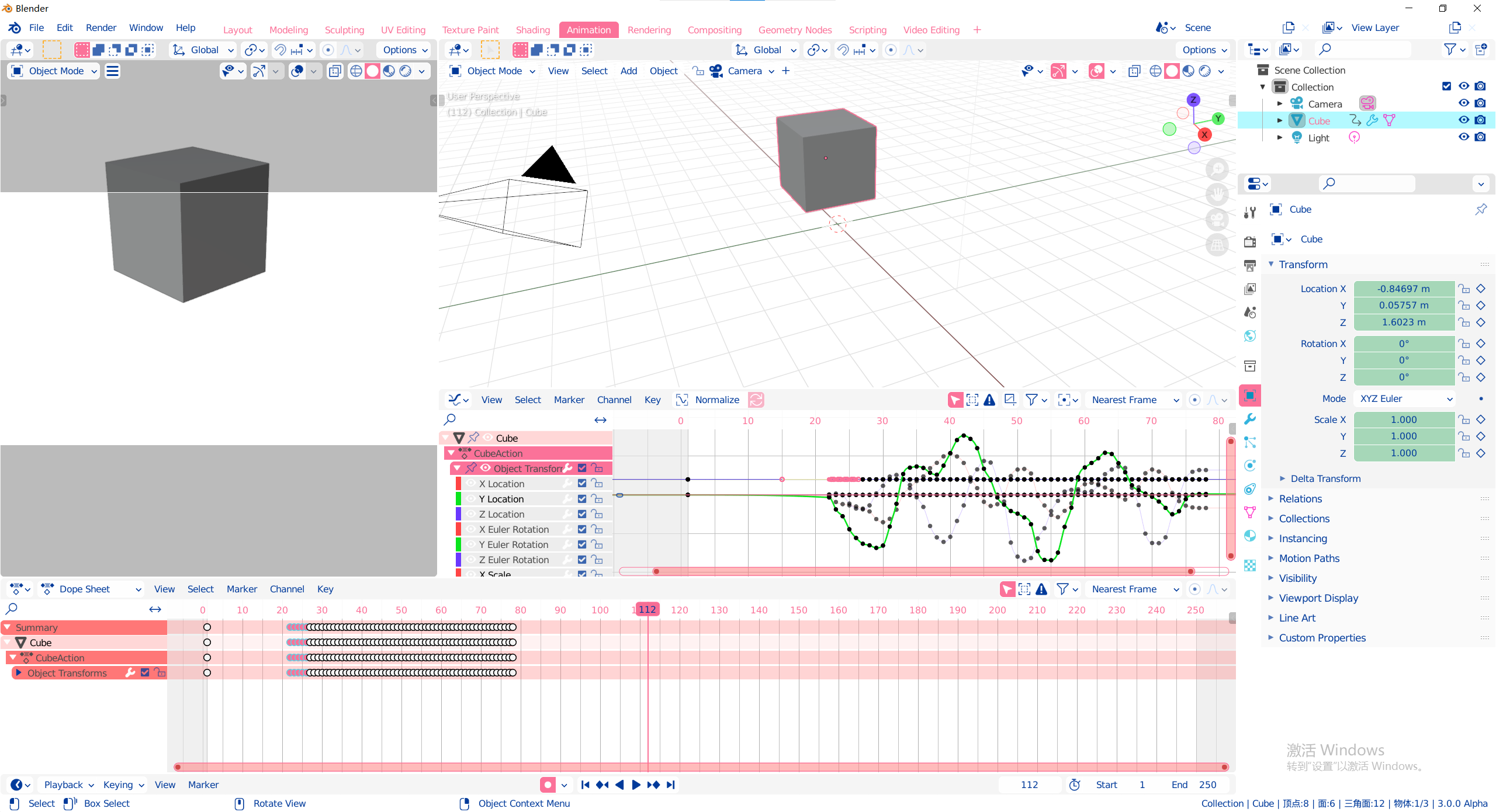The width and height of the screenshot is (1496, 812).
Task: Open Modifier properties wrench tab
Action: click(1250, 419)
